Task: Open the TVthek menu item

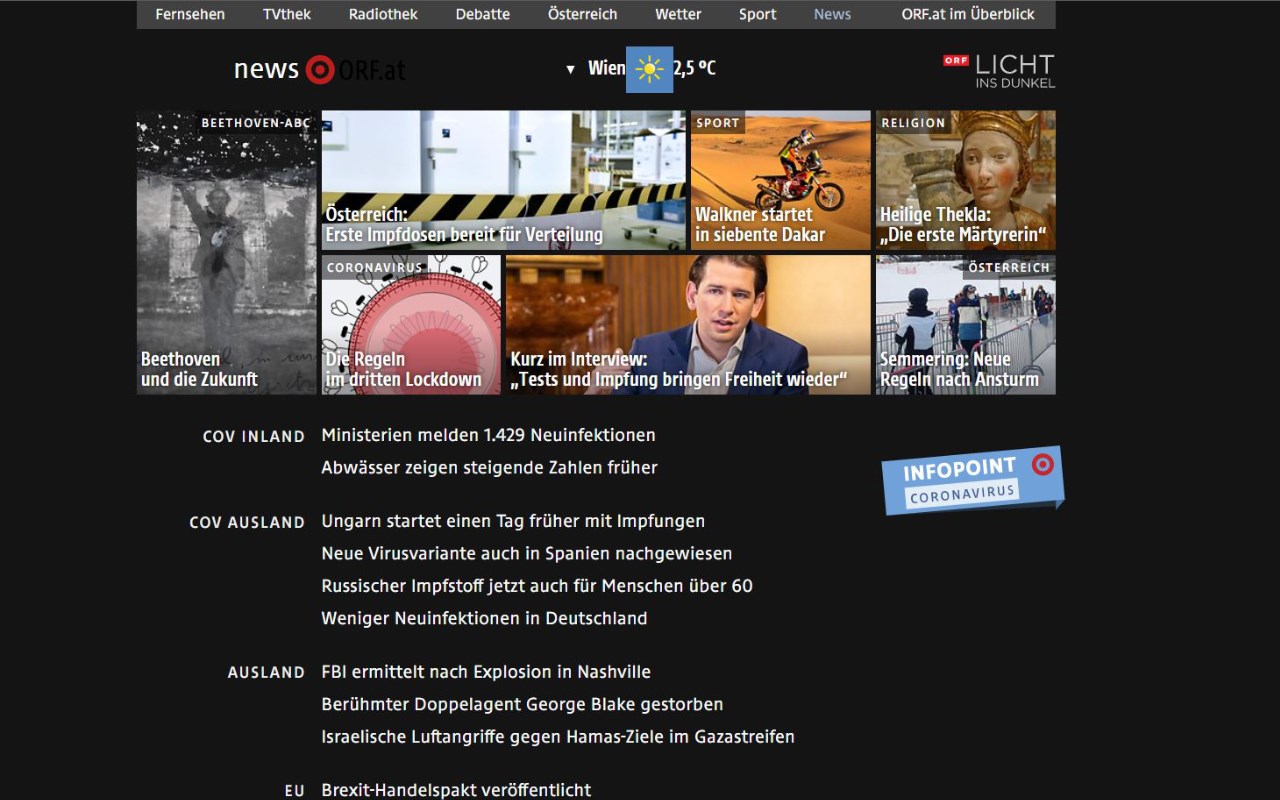Action: click(x=287, y=14)
